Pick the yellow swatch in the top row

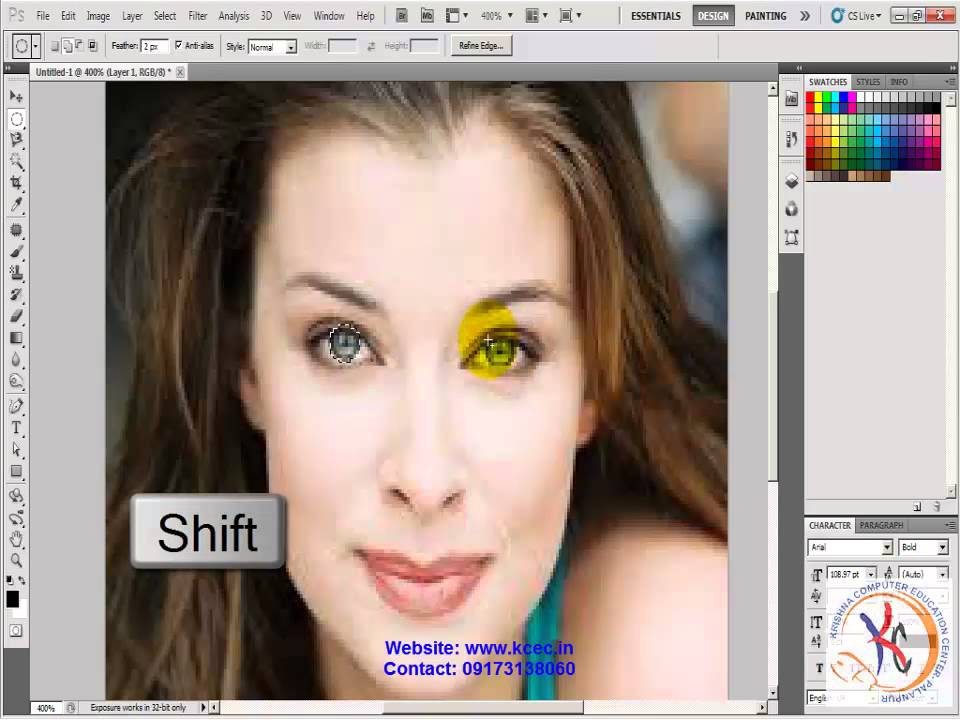(819, 97)
